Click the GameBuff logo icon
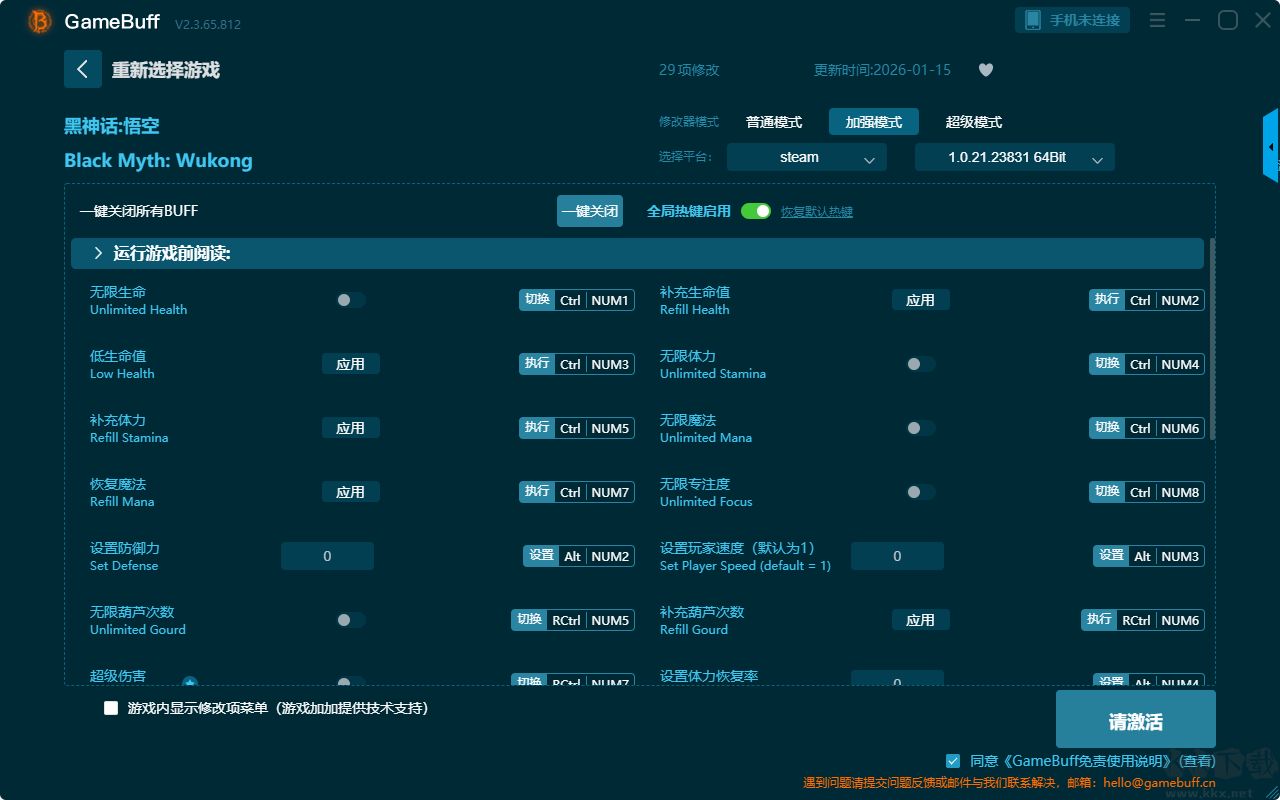 click(40, 21)
